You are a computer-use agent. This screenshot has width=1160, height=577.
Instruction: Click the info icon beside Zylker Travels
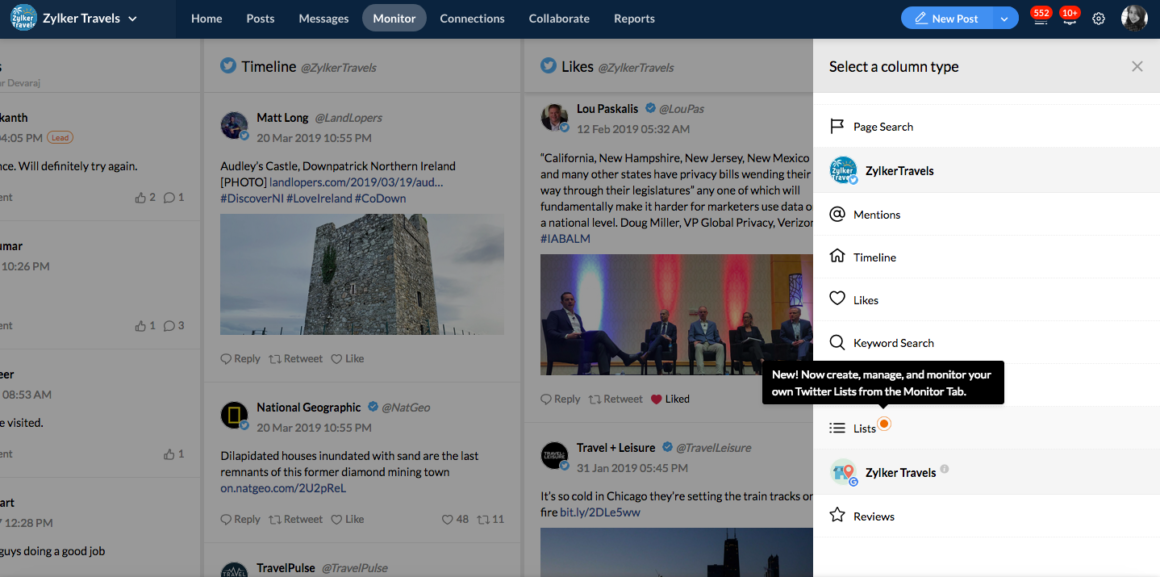945,469
